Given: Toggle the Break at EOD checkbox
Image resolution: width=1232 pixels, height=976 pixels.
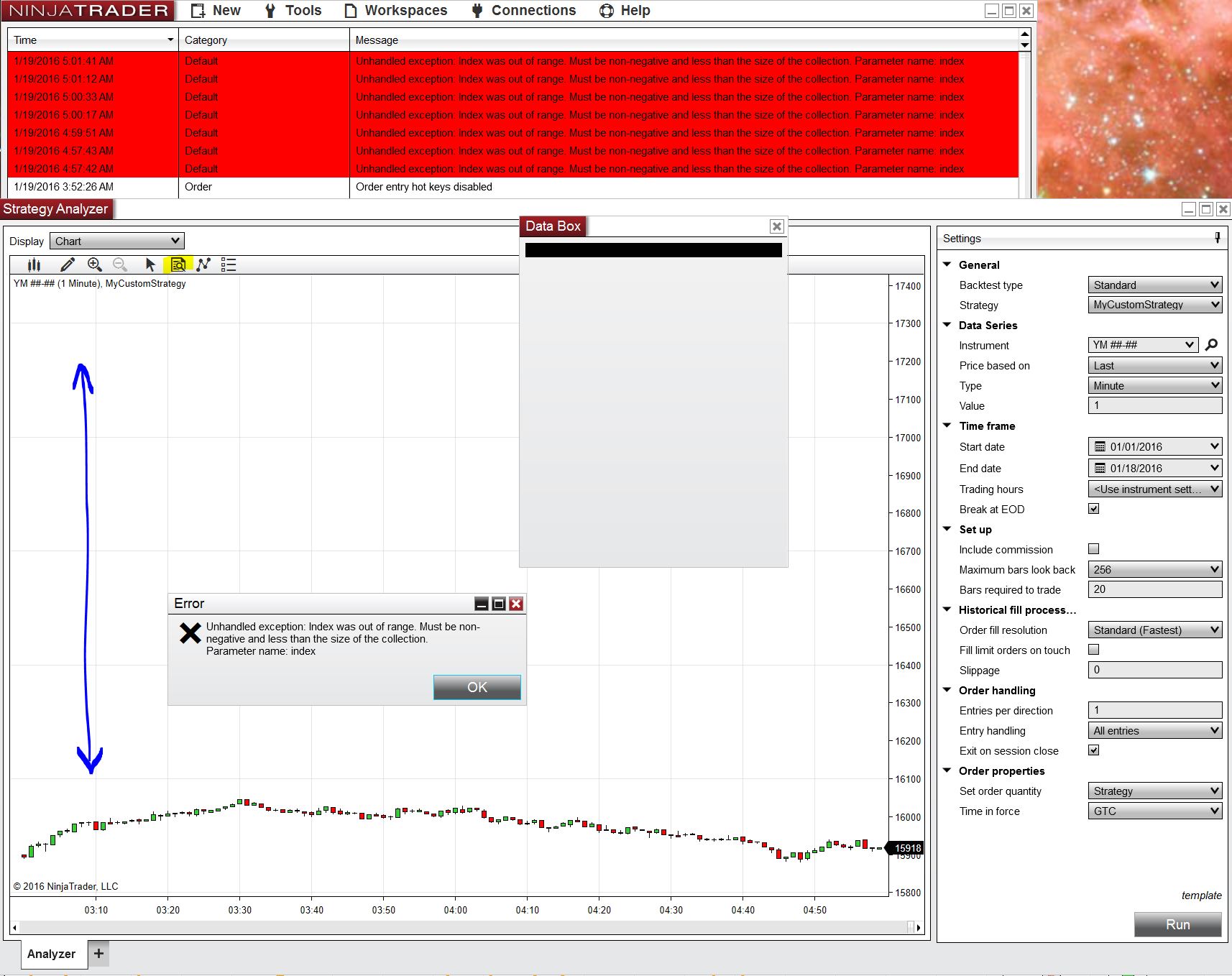Looking at the screenshot, I should (1094, 509).
